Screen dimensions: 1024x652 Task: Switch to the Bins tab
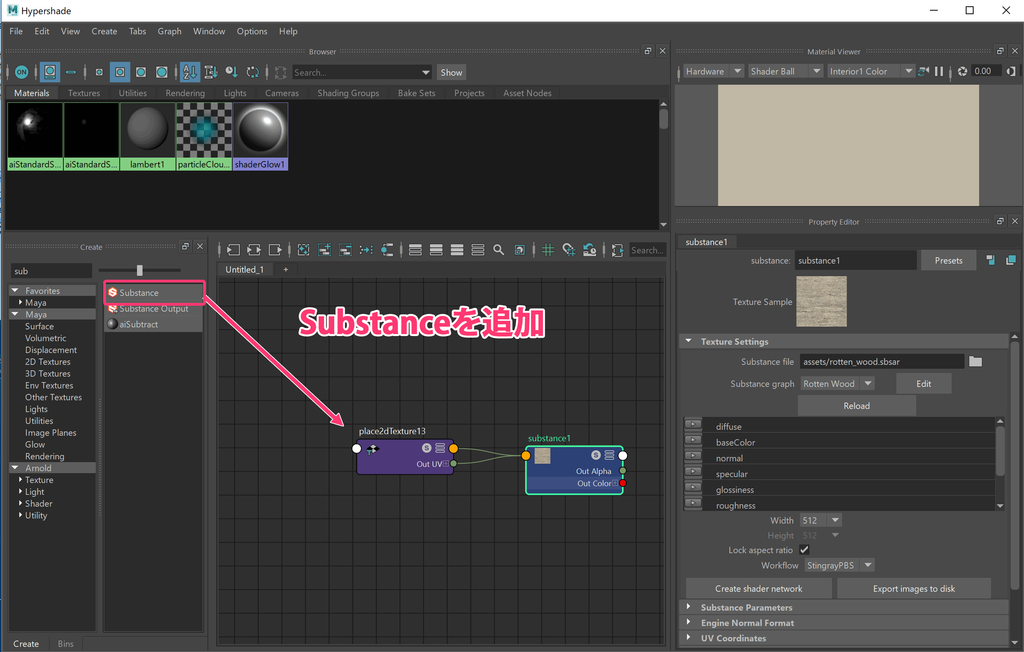[65, 644]
